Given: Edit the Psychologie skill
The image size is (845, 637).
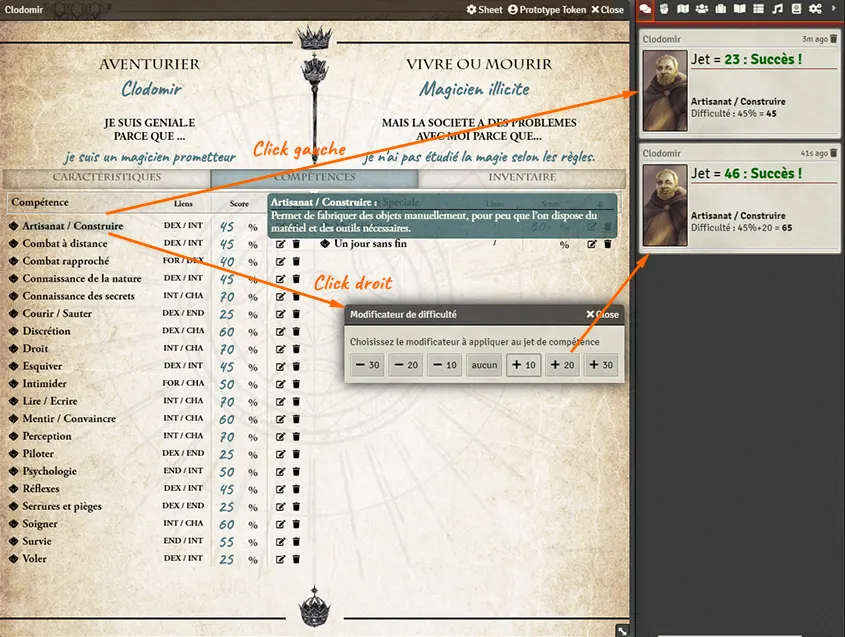Looking at the screenshot, I should tap(280, 472).
